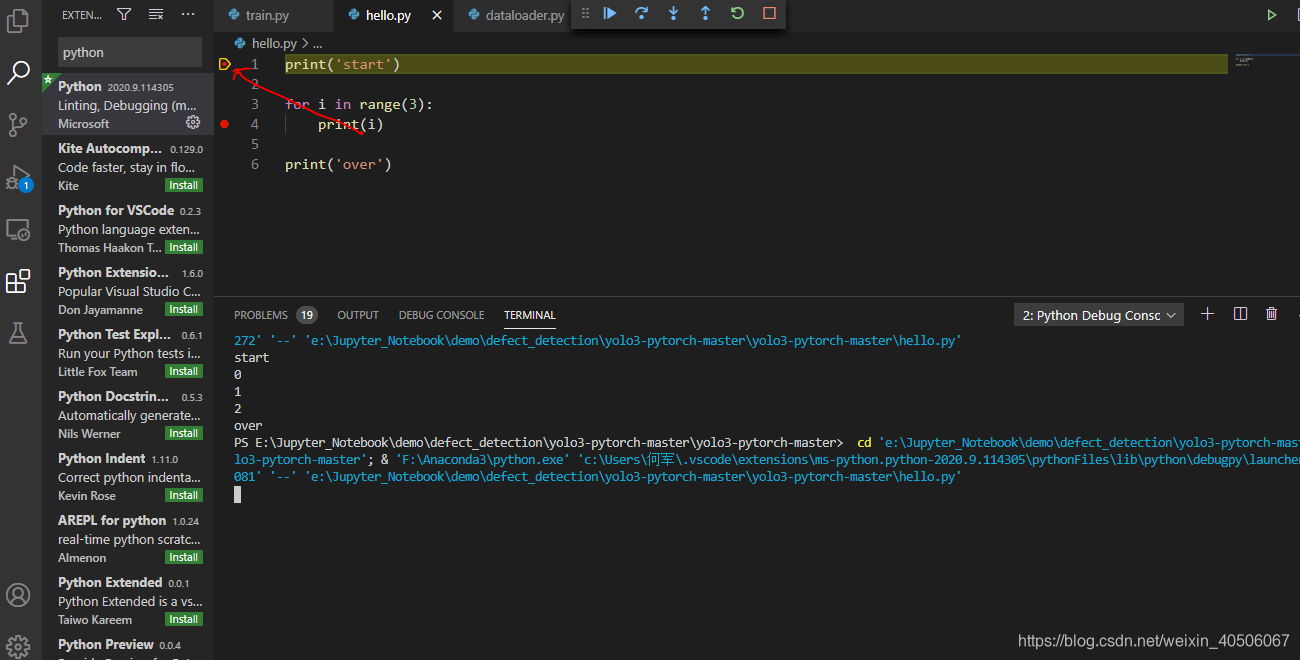Open the DEBUG CONSOLE panel tab
The image size is (1300, 660).
(441, 315)
